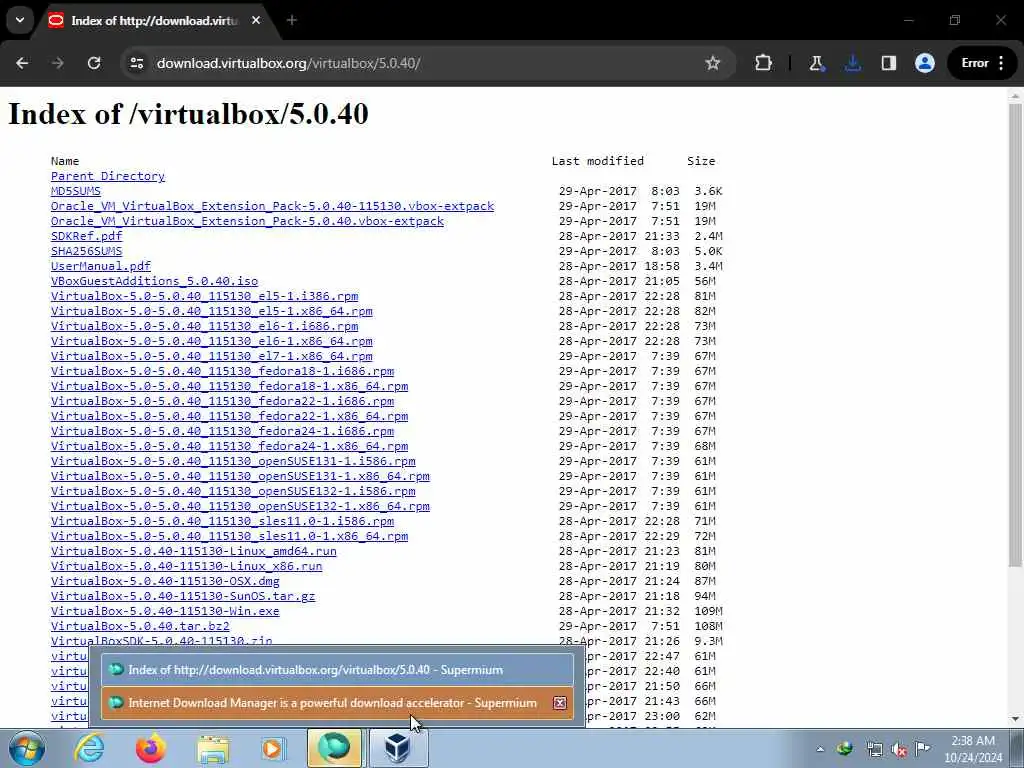Download openSUSE132-1.x86_64.rpm package
1024x768 pixels.
(240, 506)
